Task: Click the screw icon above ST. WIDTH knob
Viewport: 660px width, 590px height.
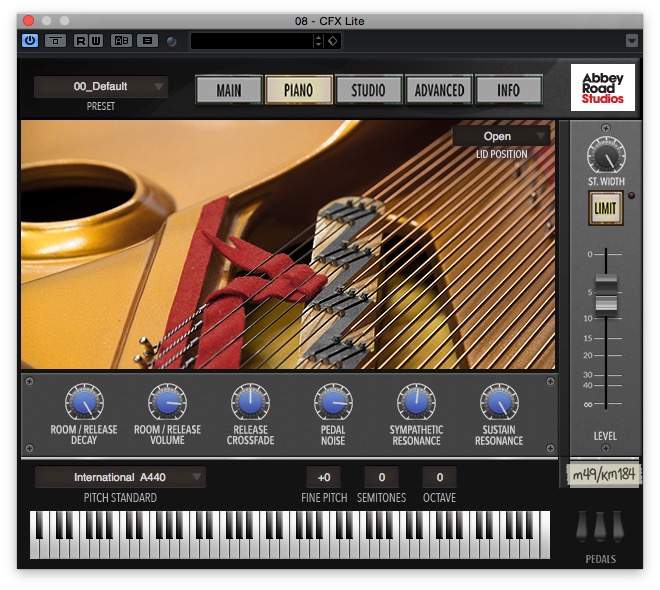Action: pos(606,128)
